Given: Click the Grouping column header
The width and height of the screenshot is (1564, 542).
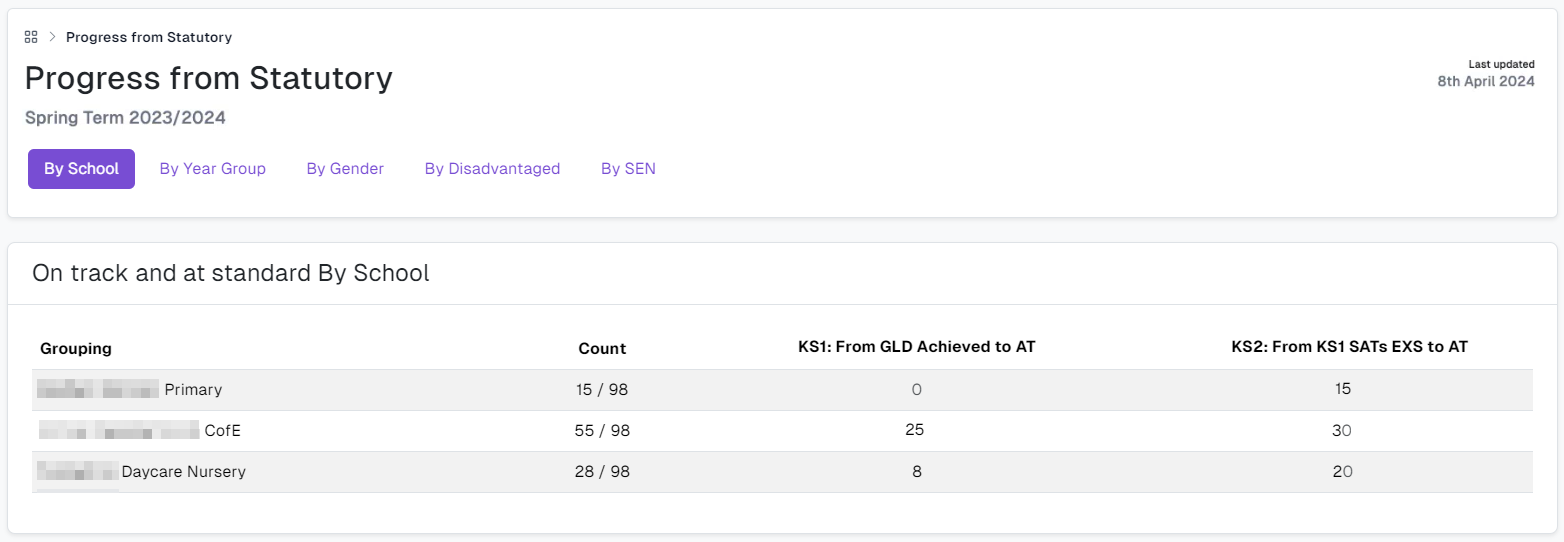Looking at the screenshot, I should [x=76, y=349].
